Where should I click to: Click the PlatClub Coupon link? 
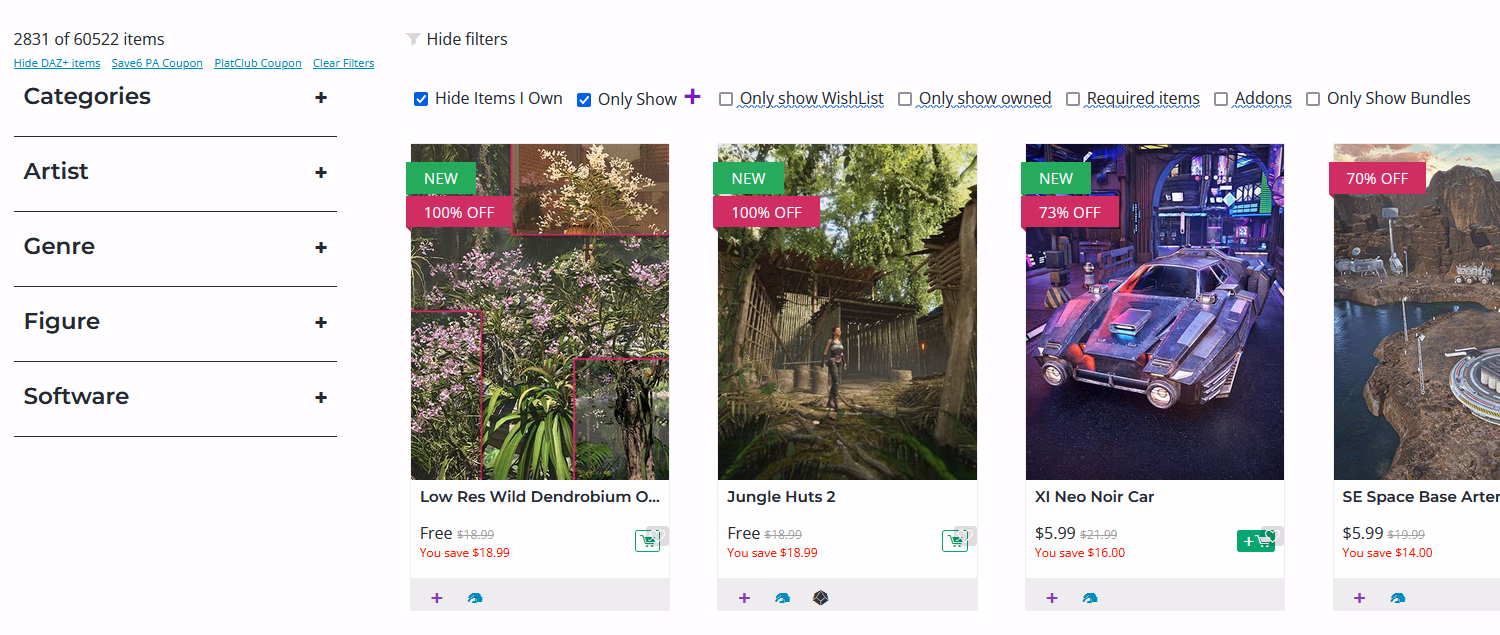(x=258, y=63)
